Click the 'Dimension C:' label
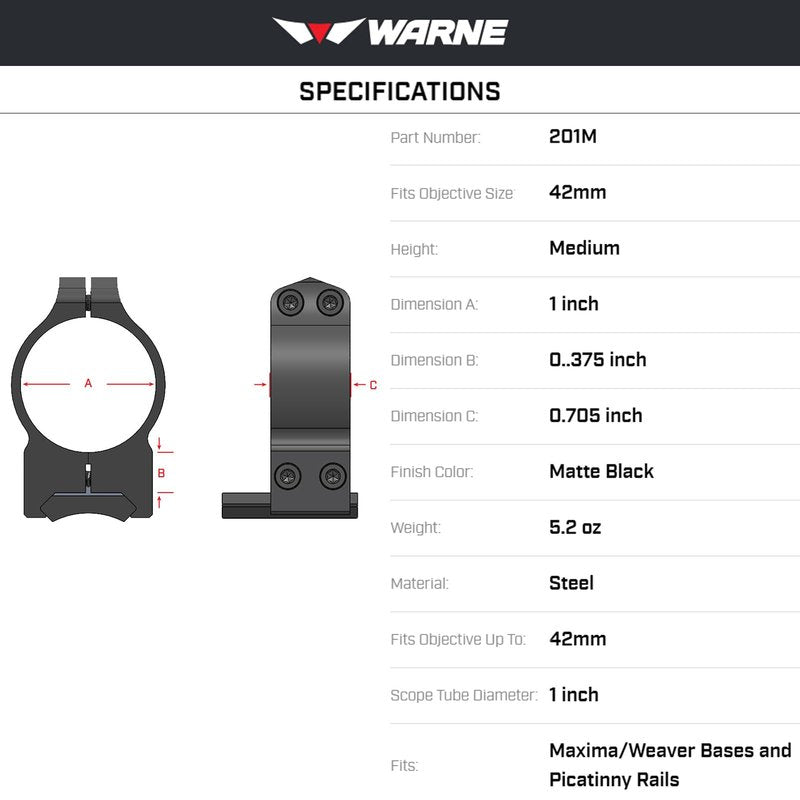800x800 pixels. point(434,416)
